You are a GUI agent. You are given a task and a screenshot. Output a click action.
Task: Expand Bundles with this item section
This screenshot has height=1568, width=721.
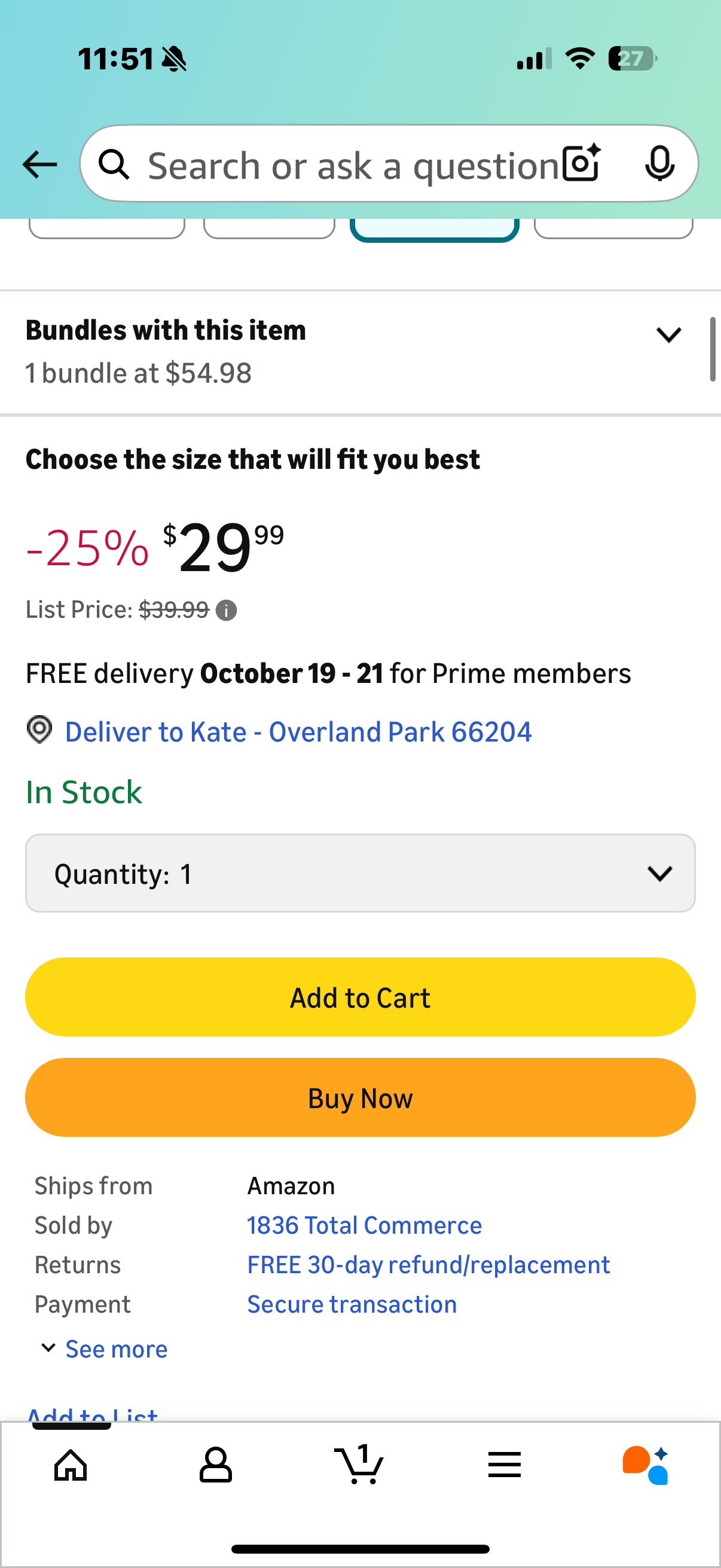(x=668, y=335)
